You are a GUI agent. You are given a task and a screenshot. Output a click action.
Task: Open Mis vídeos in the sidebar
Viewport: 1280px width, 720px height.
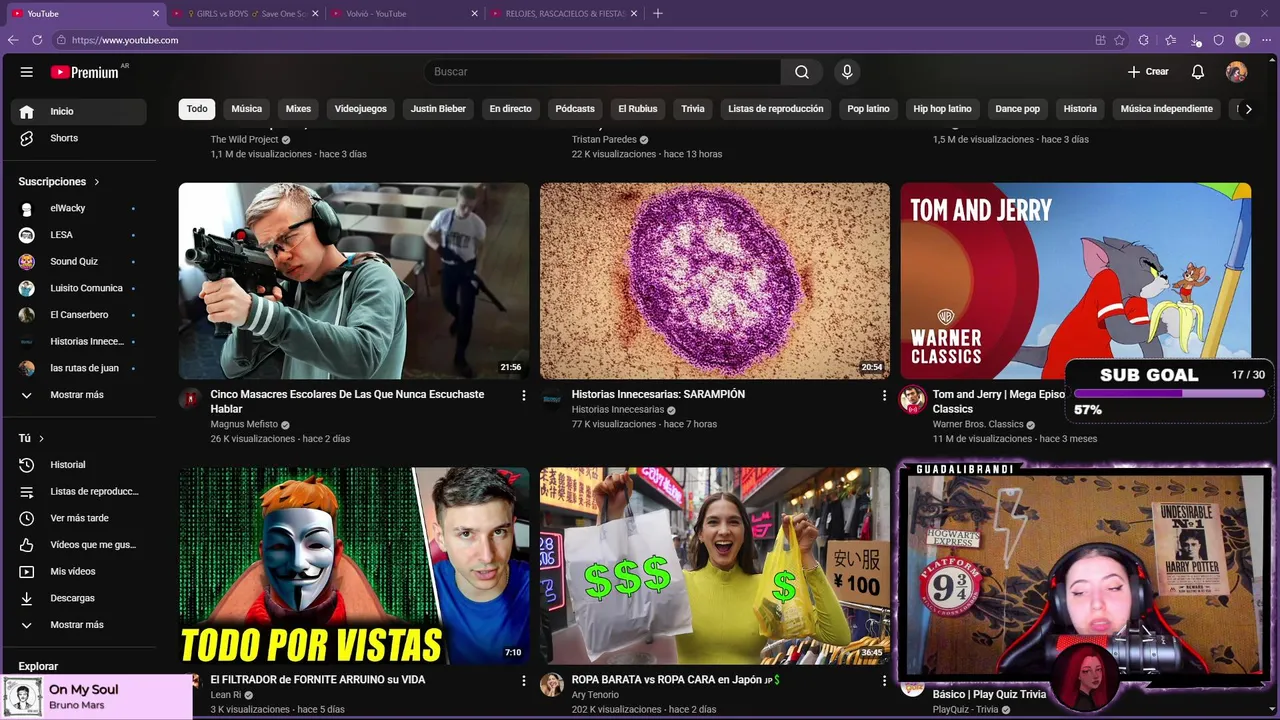coord(78,571)
